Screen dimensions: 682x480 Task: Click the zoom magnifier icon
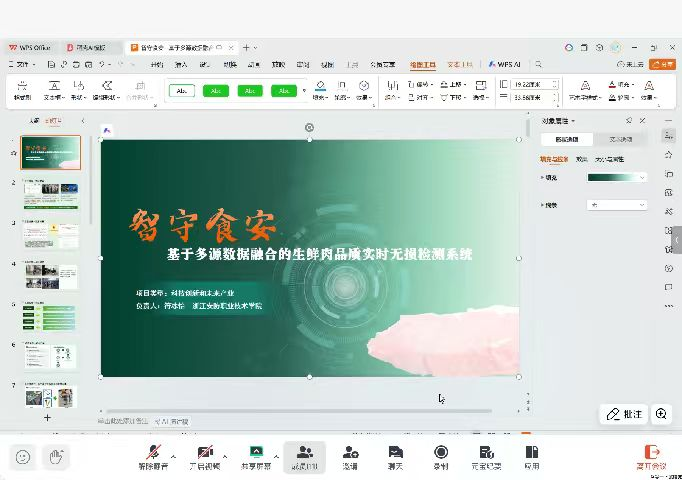click(x=661, y=414)
